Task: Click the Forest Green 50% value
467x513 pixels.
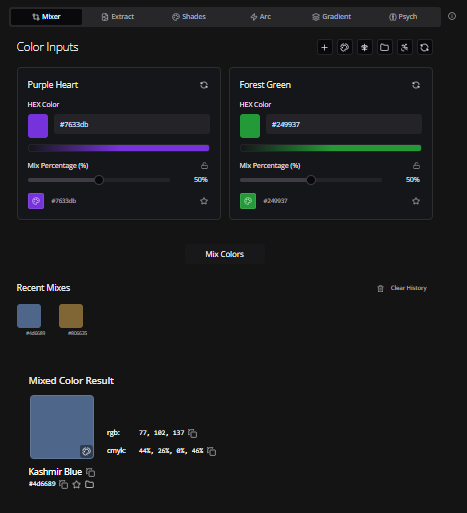Action: [413, 180]
